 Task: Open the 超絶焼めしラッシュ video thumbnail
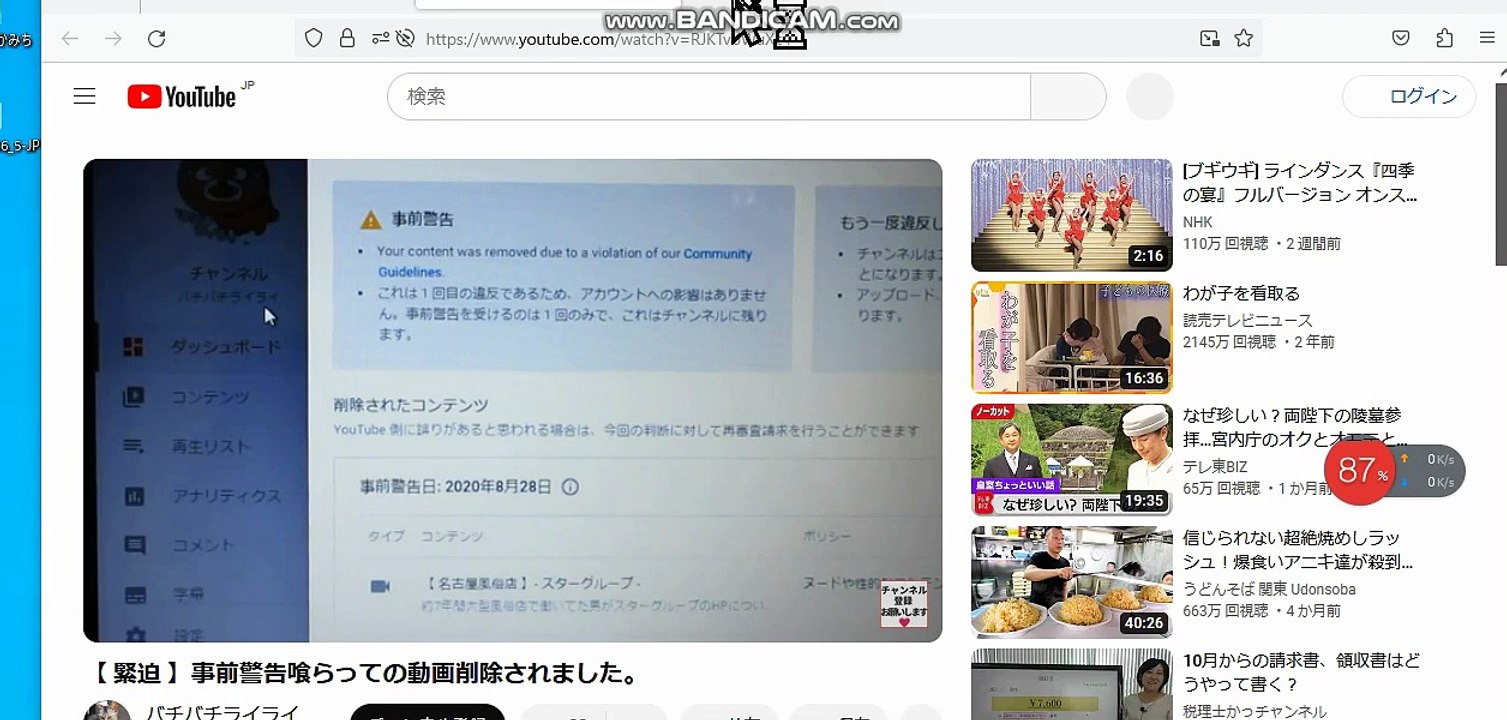[x=1071, y=582]
